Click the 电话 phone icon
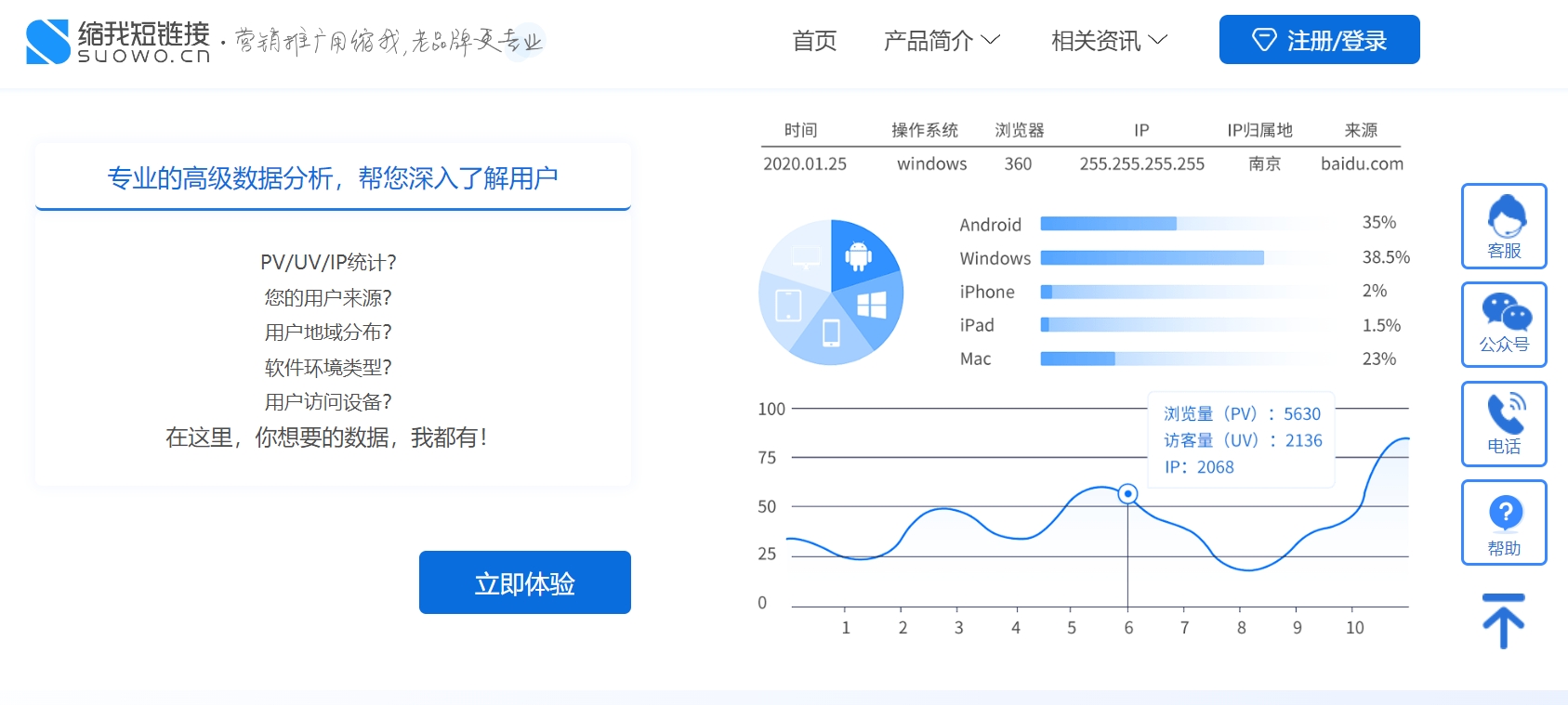Viewport: 1568px width, 705px height. 1504,424
